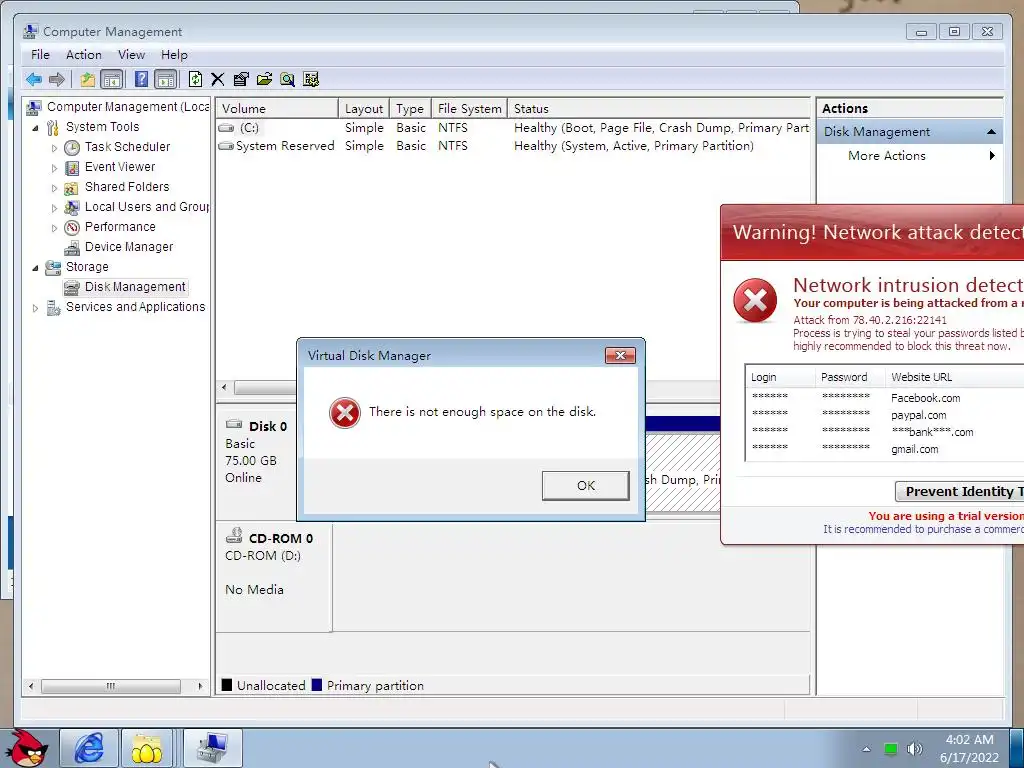The height and width of the screenshot is (768, 1024).
Task: Click the volume speaker tray icon
Action: tap(914, 748)
